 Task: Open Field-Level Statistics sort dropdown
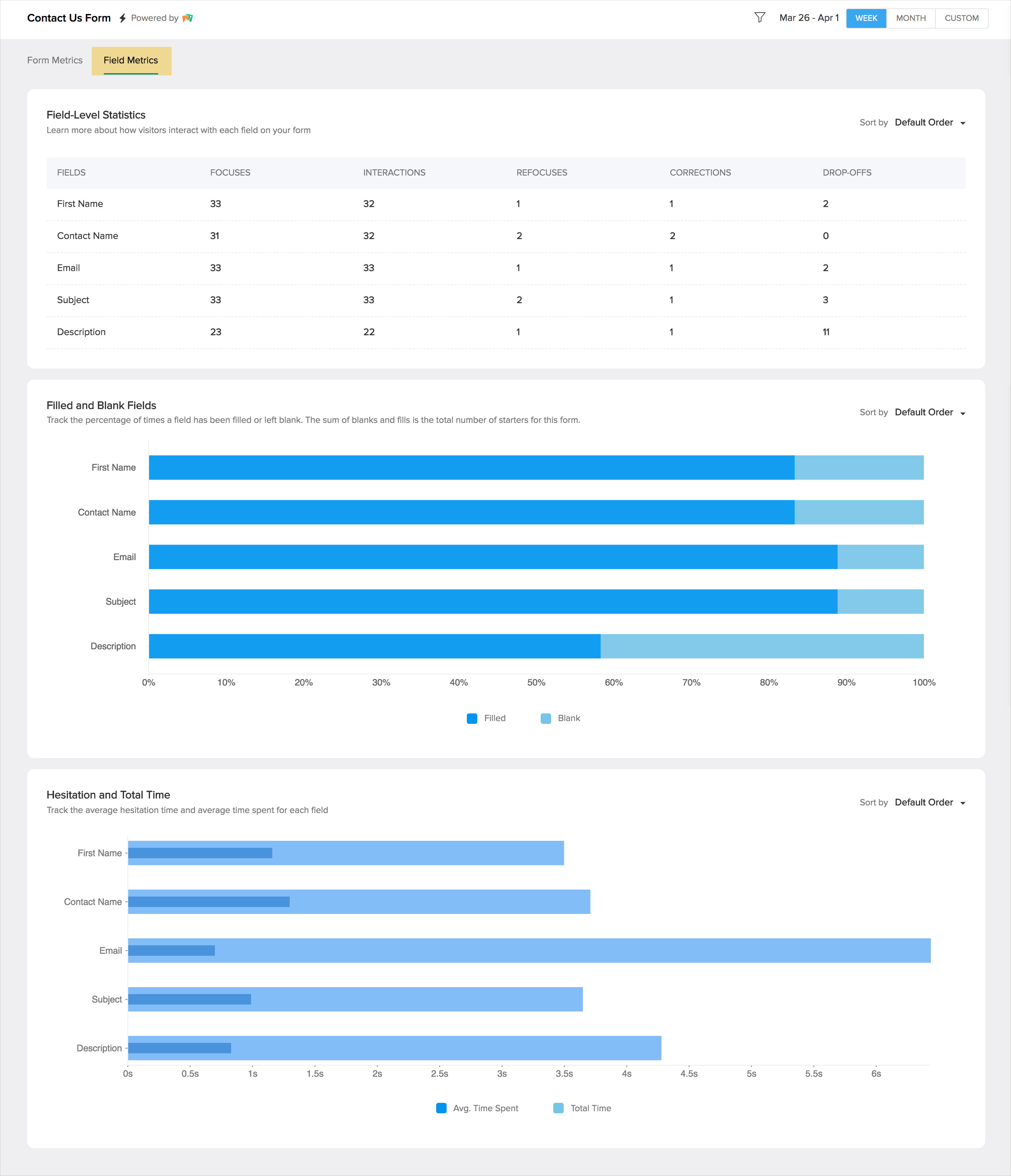coord(929,123)
